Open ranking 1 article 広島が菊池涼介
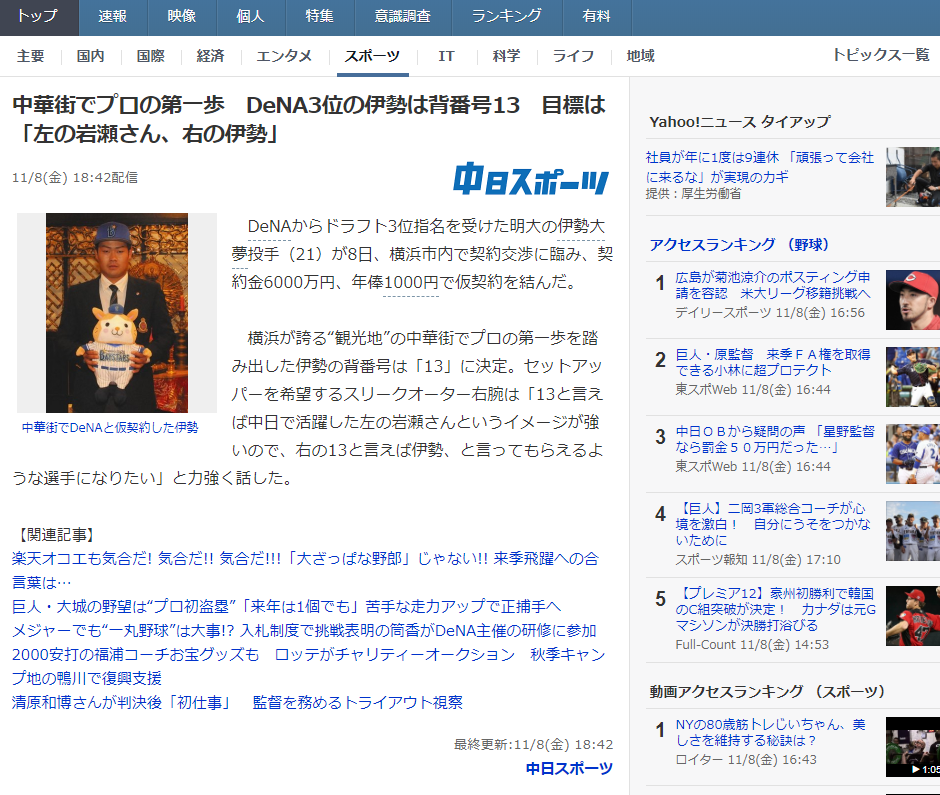 773,285
